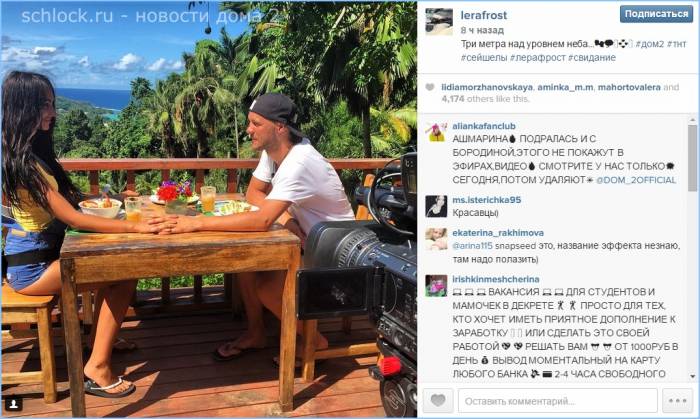700x419 pixels.
Task: Click the small heart icon beside likers list
Action: click(429, 87)
